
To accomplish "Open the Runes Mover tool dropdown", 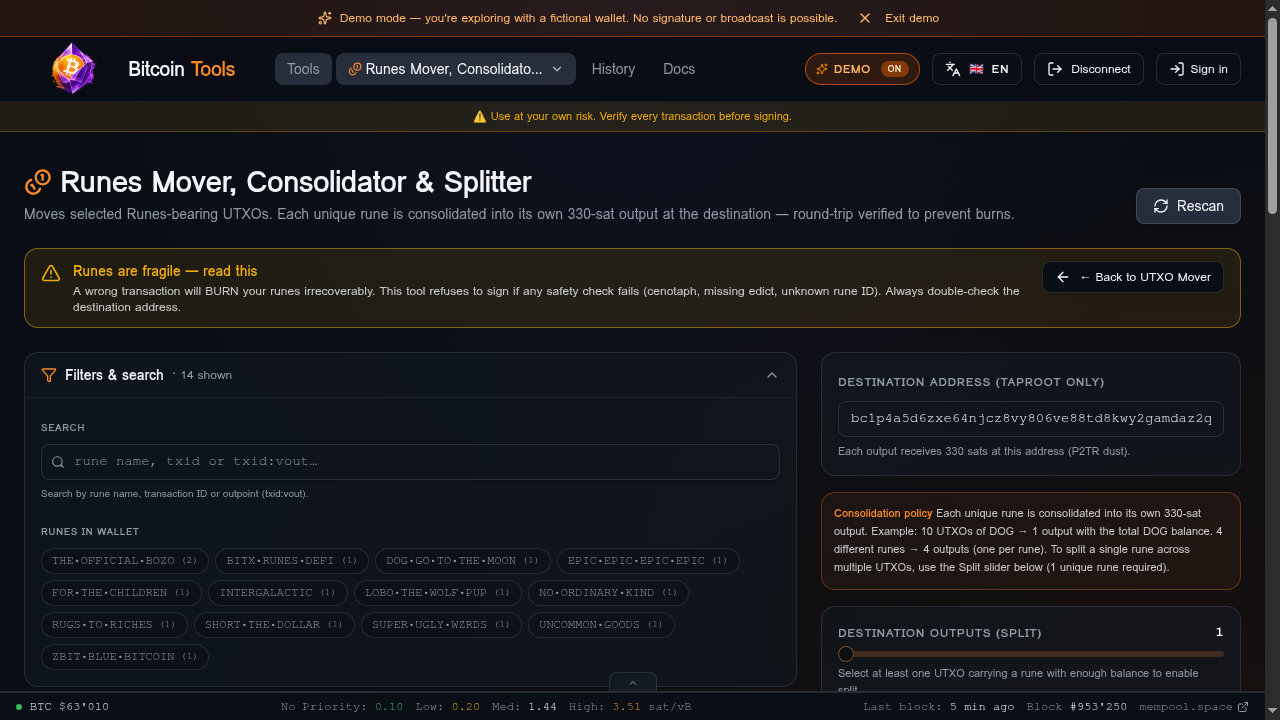I will (456, 69).
